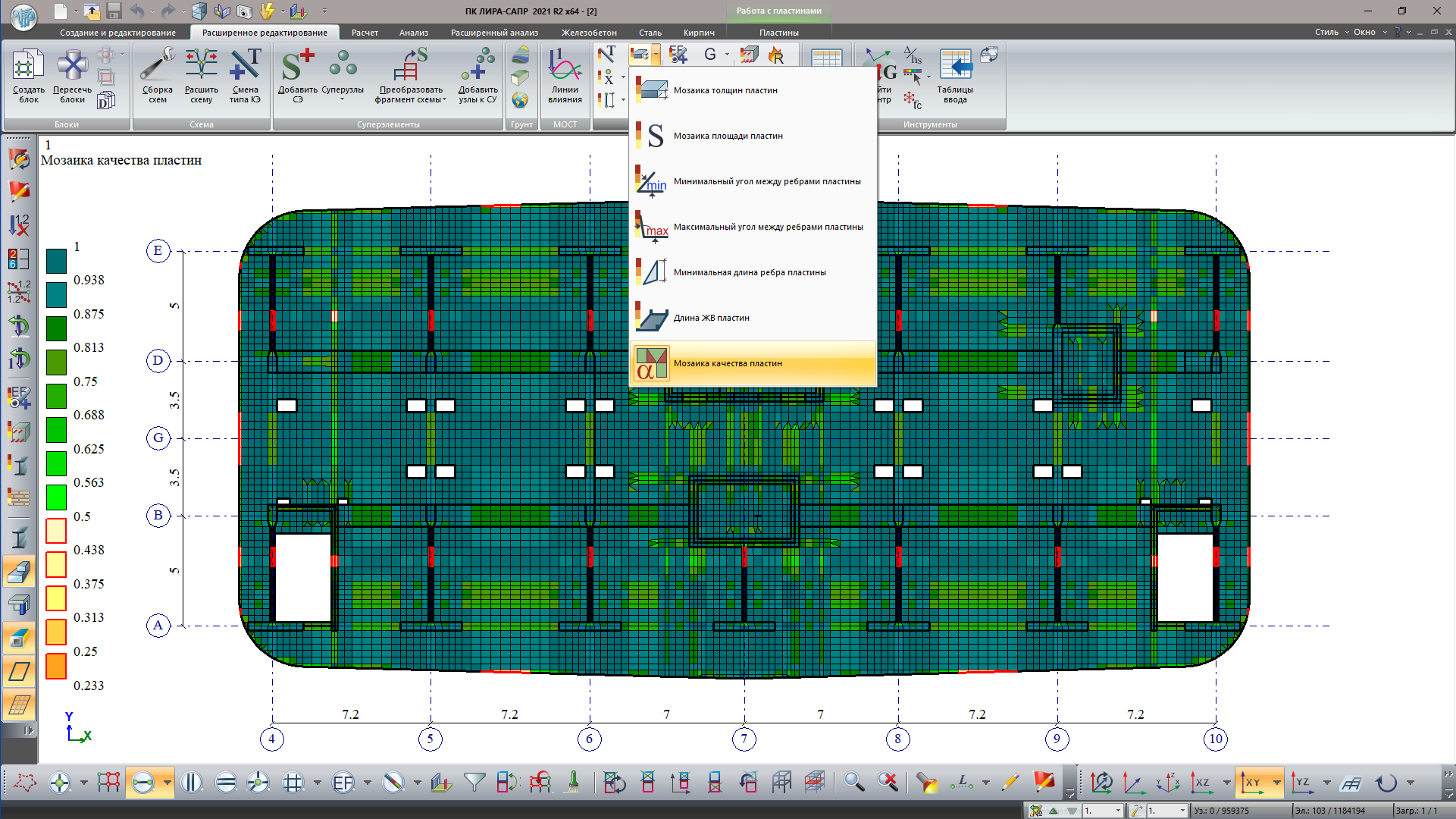Click the 0.25 orange legend swatch
Image resolution: width=1456 pixels, height=819 pixels.
[x=56, y=667]
